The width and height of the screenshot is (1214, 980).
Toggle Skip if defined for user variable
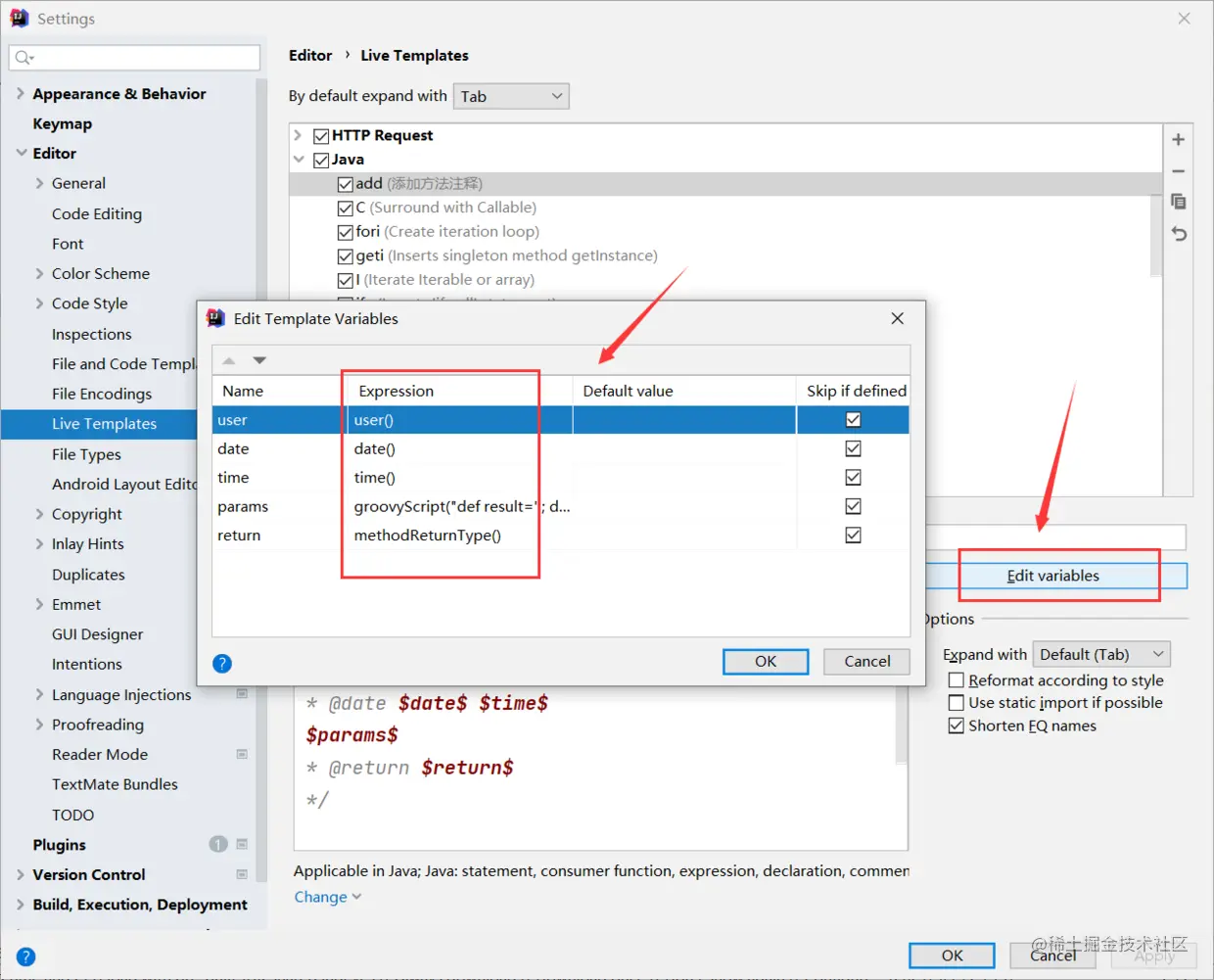click(x=854, y=420)
